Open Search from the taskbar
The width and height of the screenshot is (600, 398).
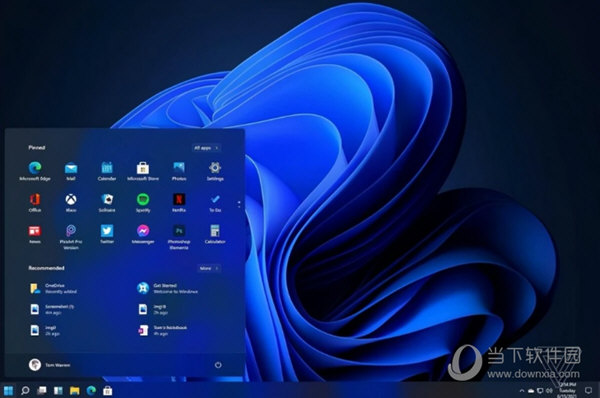tap(25, 390)
